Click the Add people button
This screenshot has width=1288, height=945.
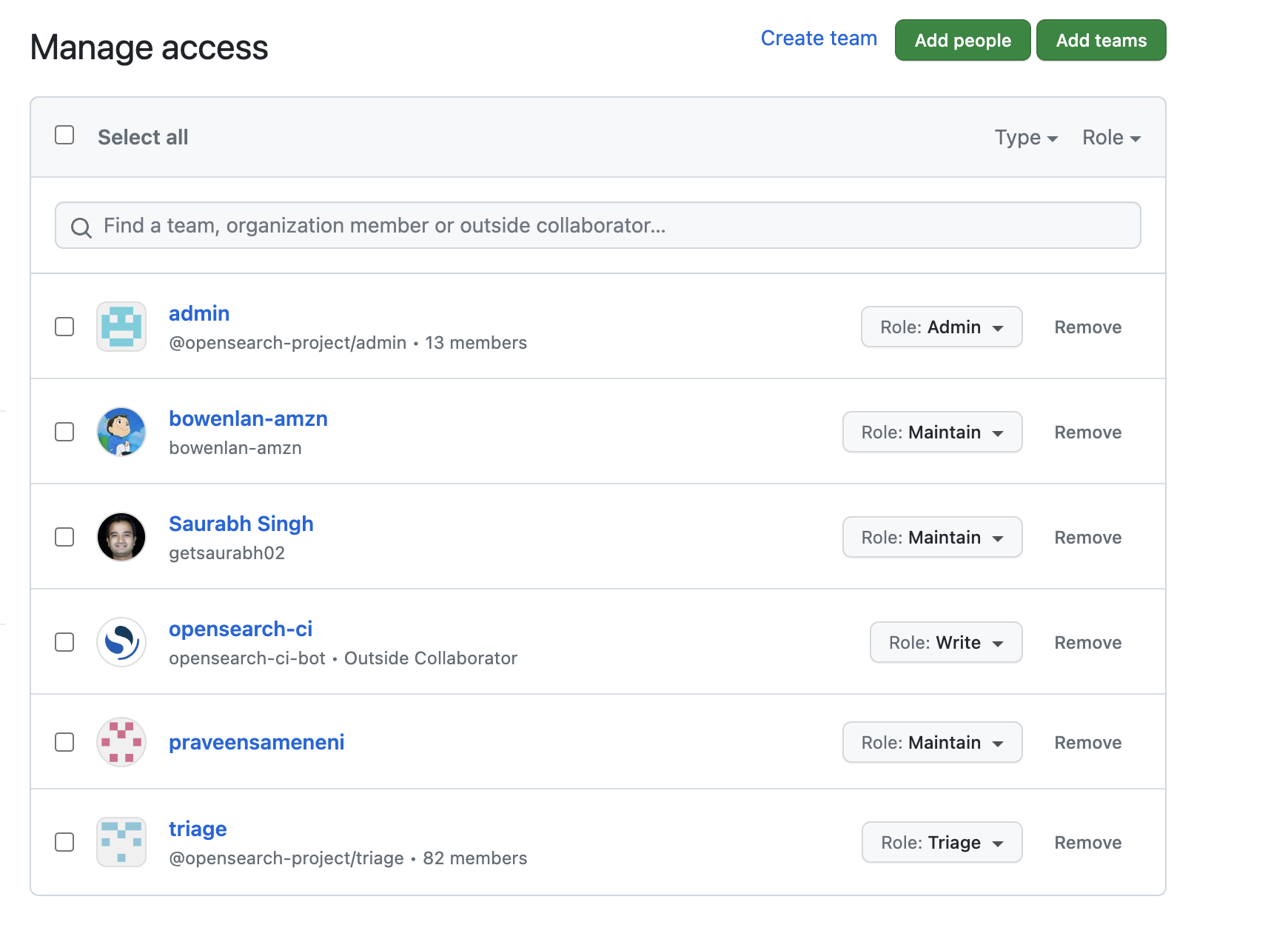click(x=962, y=40)
